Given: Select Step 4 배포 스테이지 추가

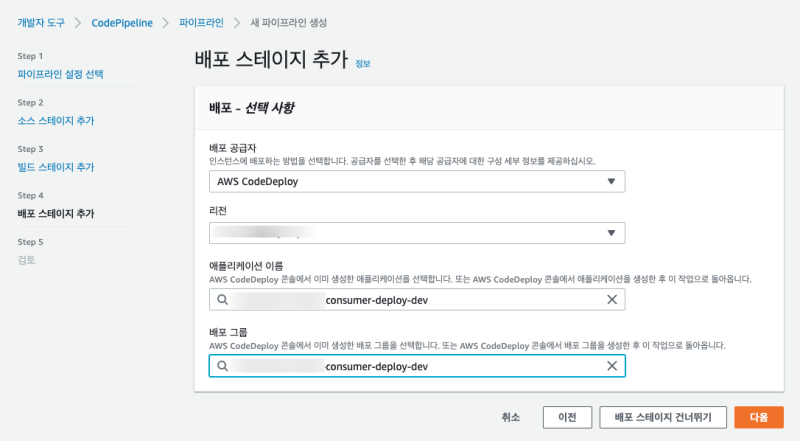Looking at the screenshot, I should click(x=56, y=213).
